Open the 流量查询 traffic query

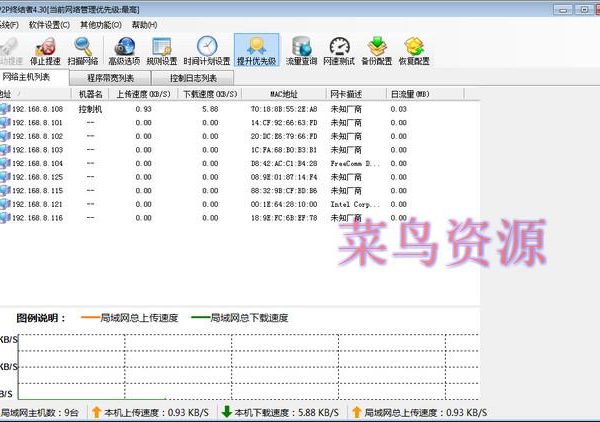coord(302,48)
